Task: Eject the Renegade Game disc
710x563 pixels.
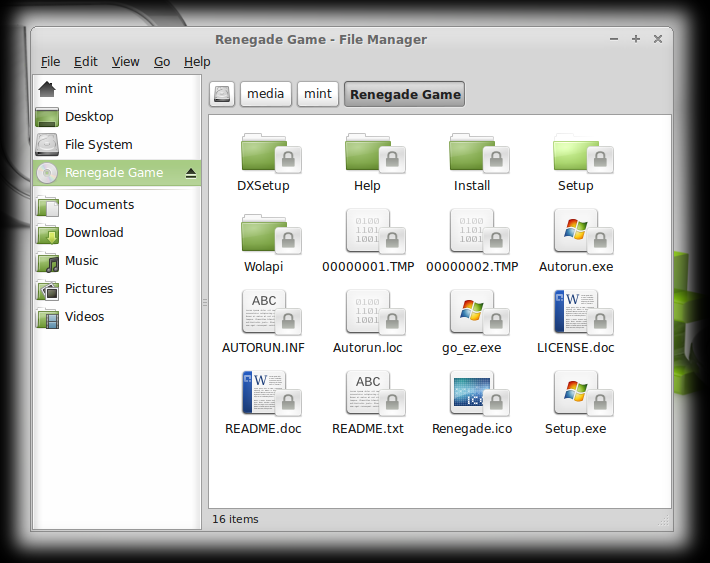Action: 191,173
